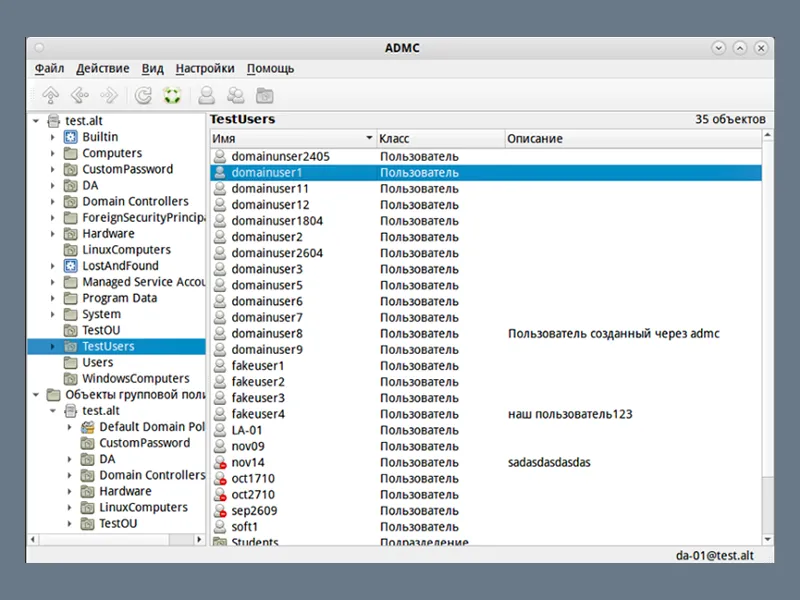Image resolution: width=800 pixels, height=600 pixels.
Task: Open the Действие menu
Action: pos(103,68)
